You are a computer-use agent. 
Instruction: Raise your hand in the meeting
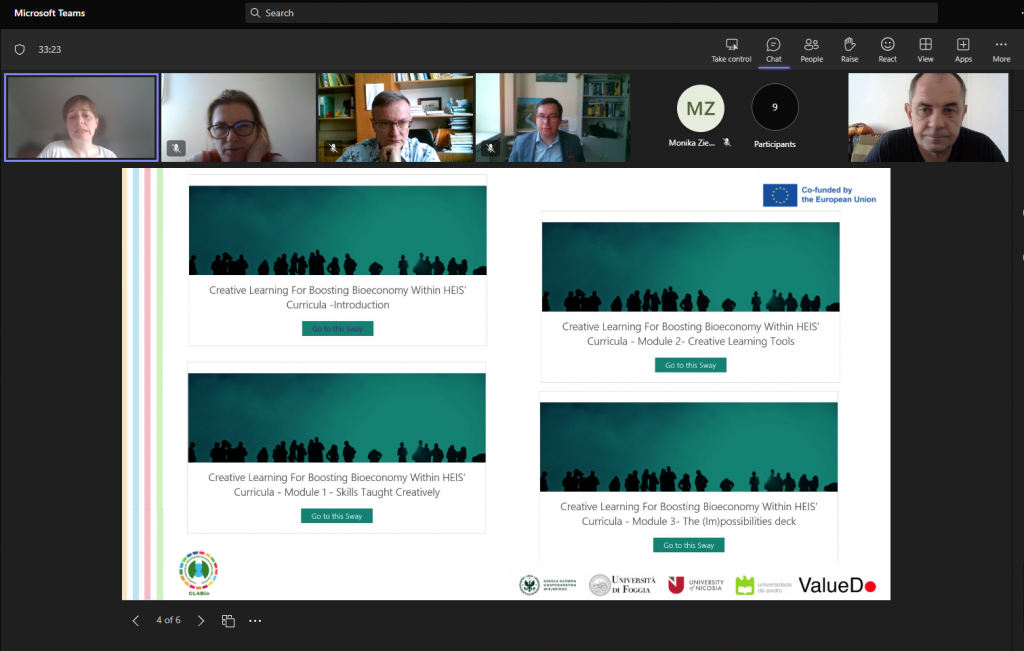pyautogui.click(x=849, y=45)
